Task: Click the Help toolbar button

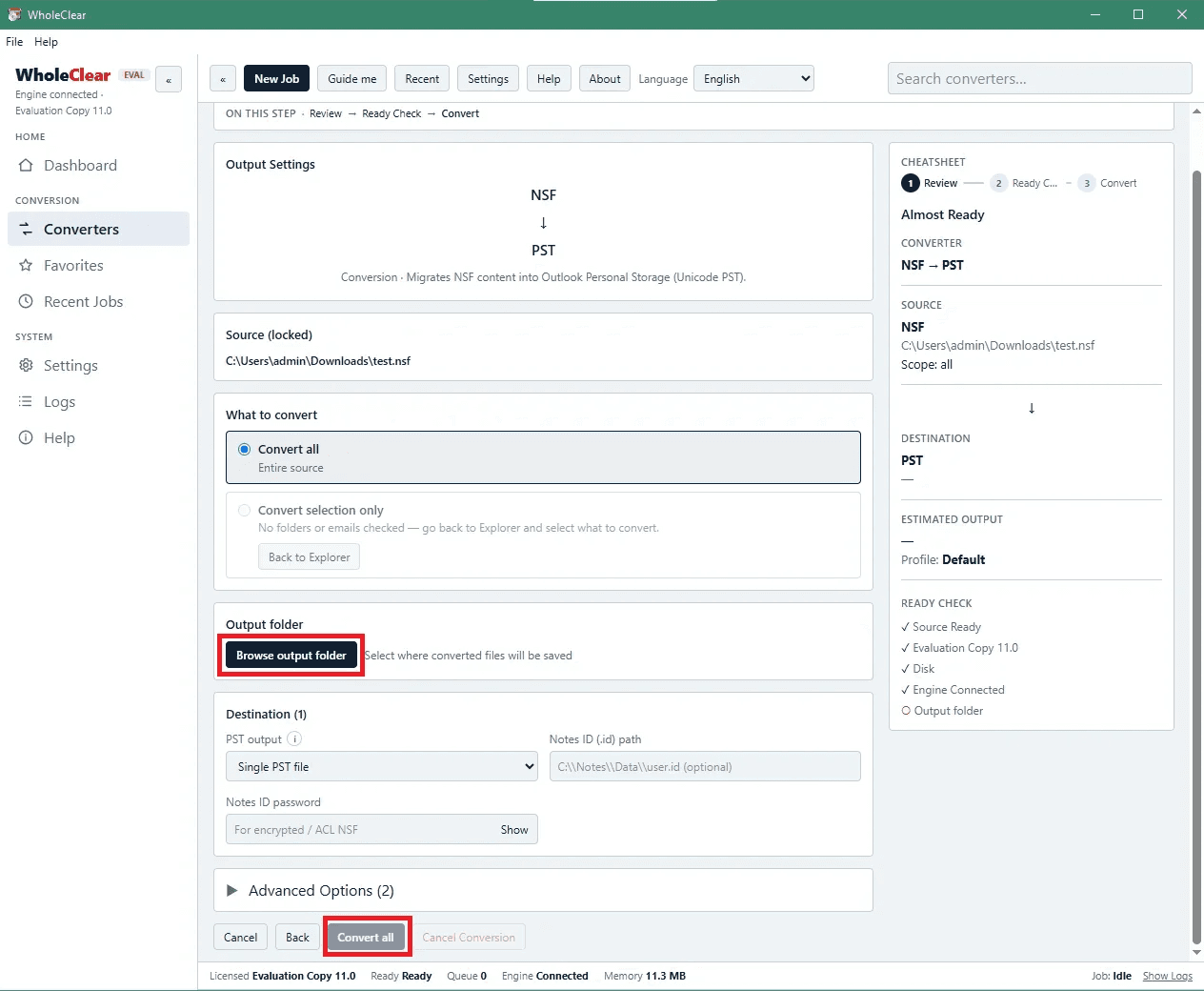Action: pos(549,79)
